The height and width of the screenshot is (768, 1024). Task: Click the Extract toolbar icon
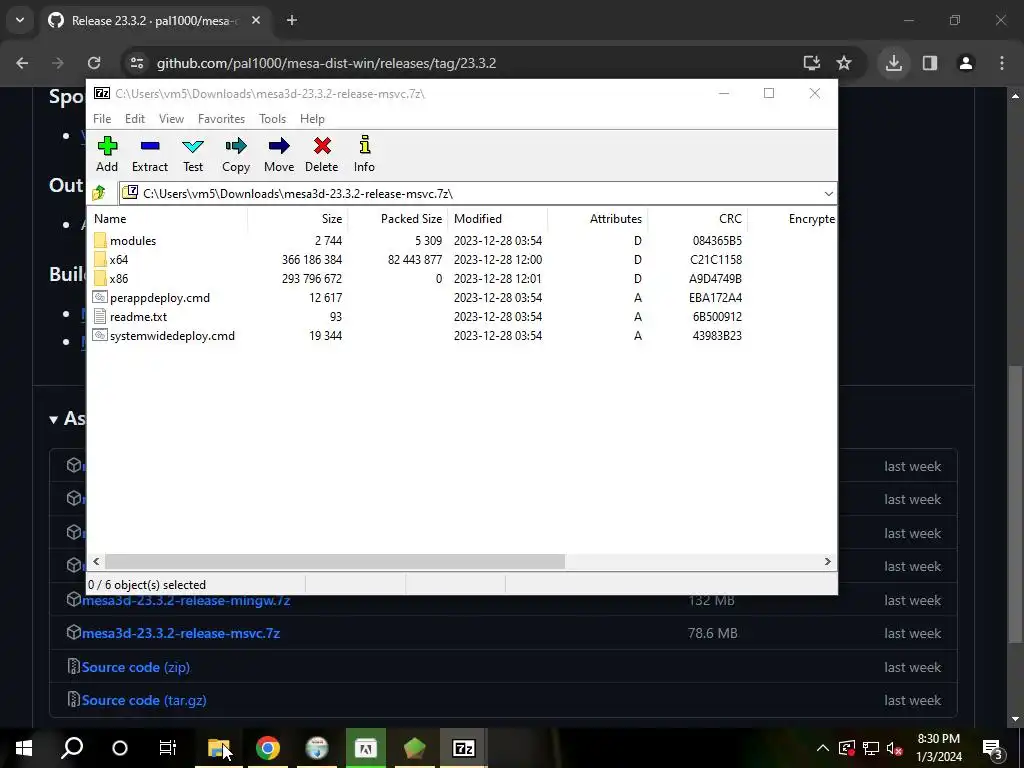[150, 146]
